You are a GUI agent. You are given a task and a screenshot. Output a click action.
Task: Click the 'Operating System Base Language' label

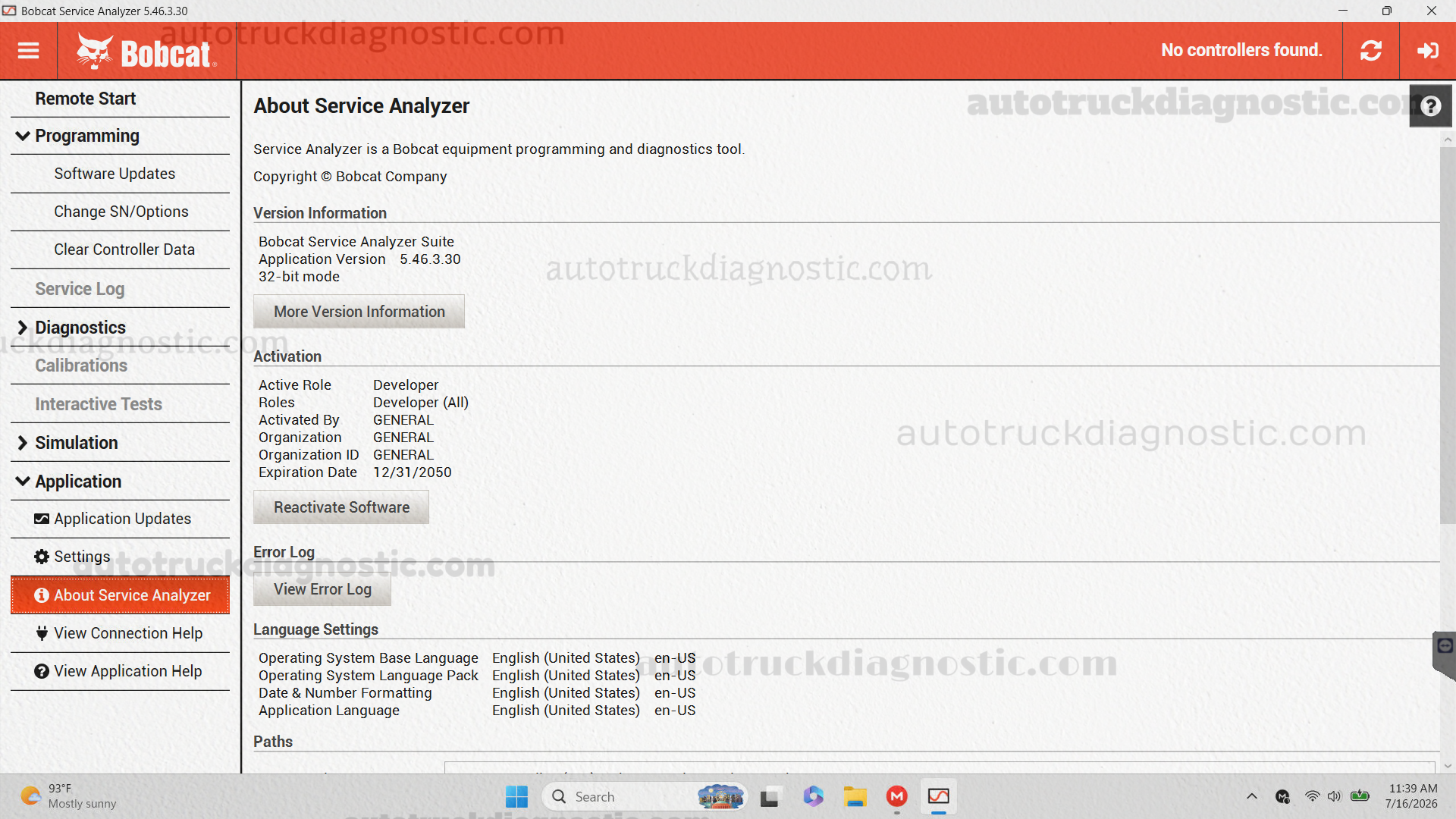368,658
